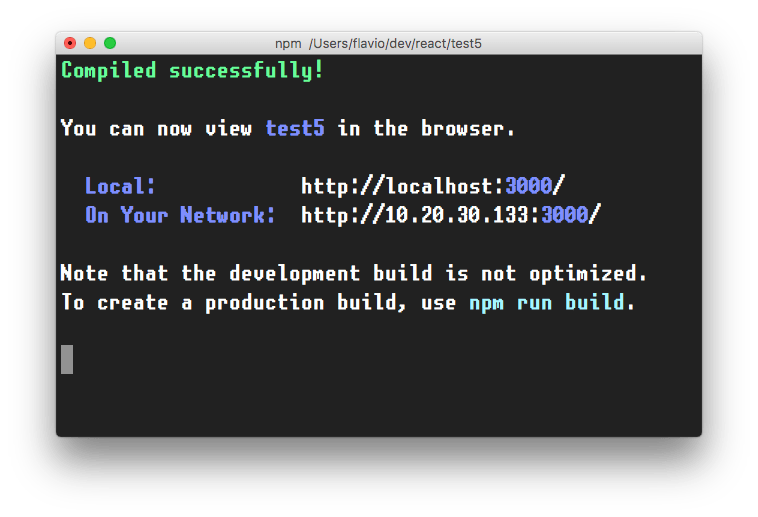Click the "npm run build" command text
Viewport: 758px width, 517px height.
click(x=547, y=303)
